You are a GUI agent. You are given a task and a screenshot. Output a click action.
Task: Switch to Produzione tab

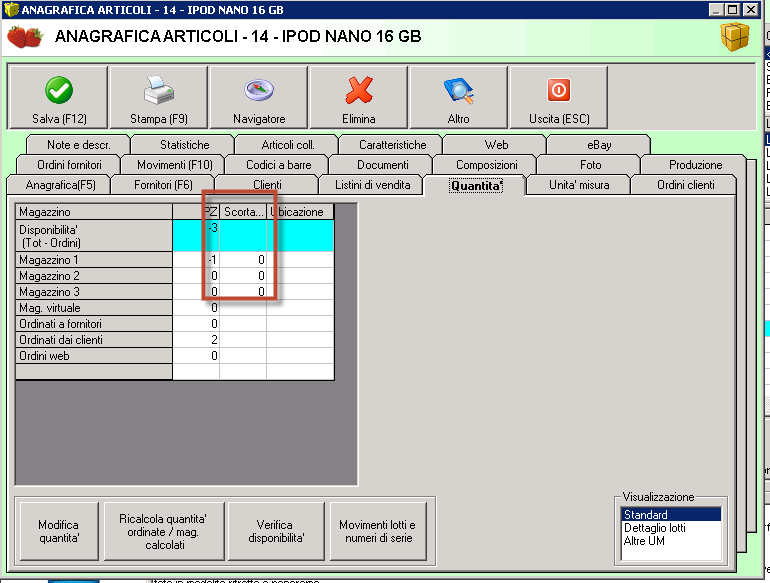tap(695, 165)
